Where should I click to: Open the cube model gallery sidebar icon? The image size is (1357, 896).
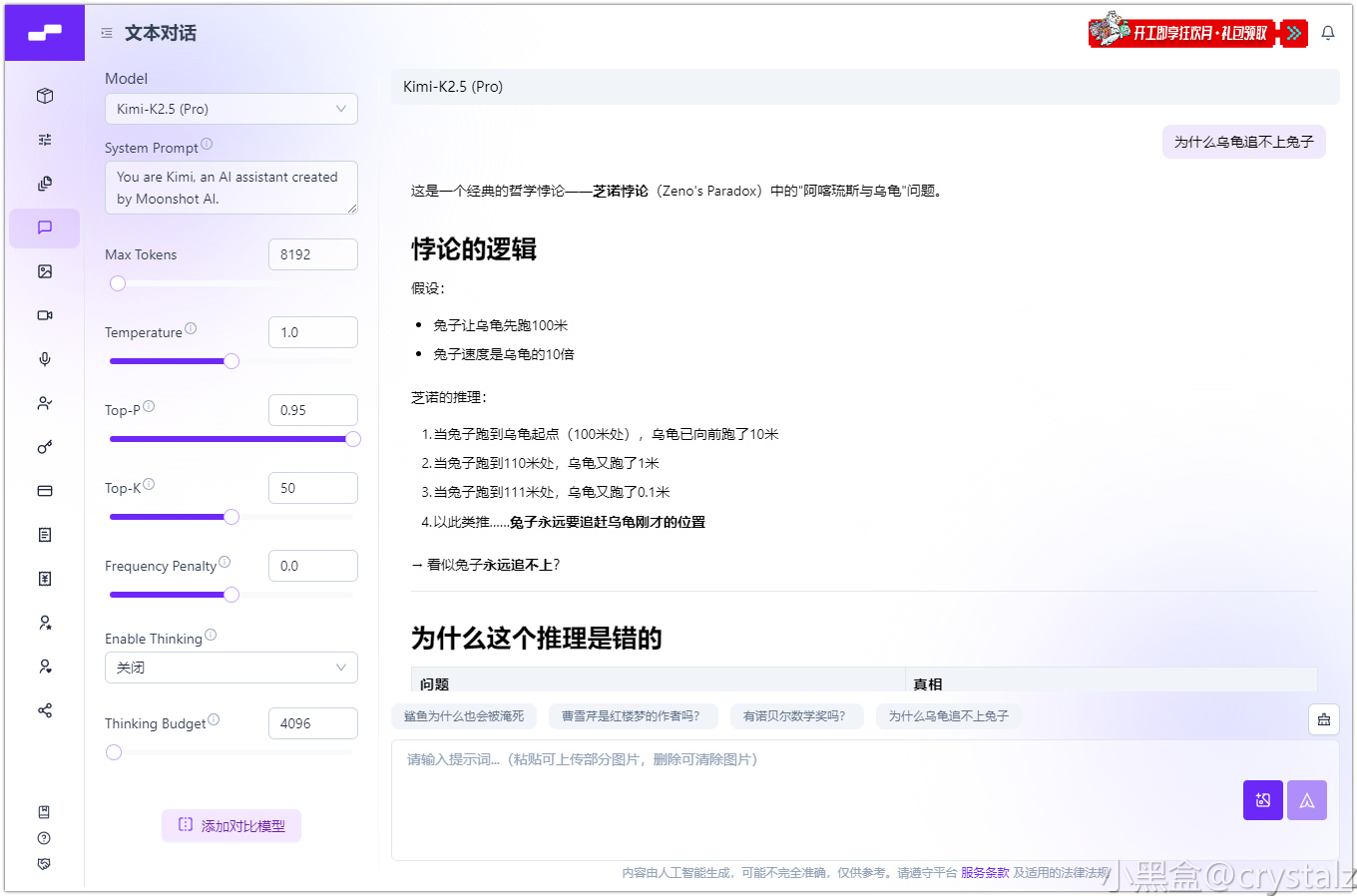coord(45,96)
